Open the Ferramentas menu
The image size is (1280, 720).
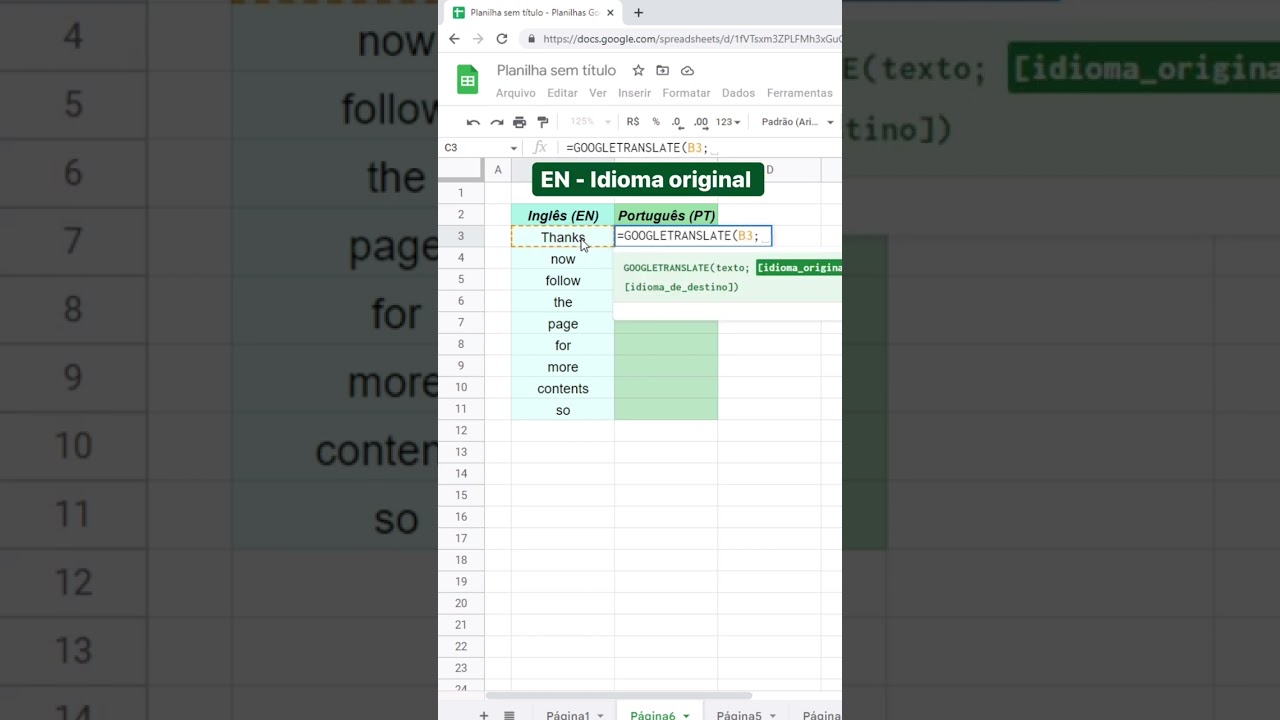pyautogui.click(x=799, y=93)
